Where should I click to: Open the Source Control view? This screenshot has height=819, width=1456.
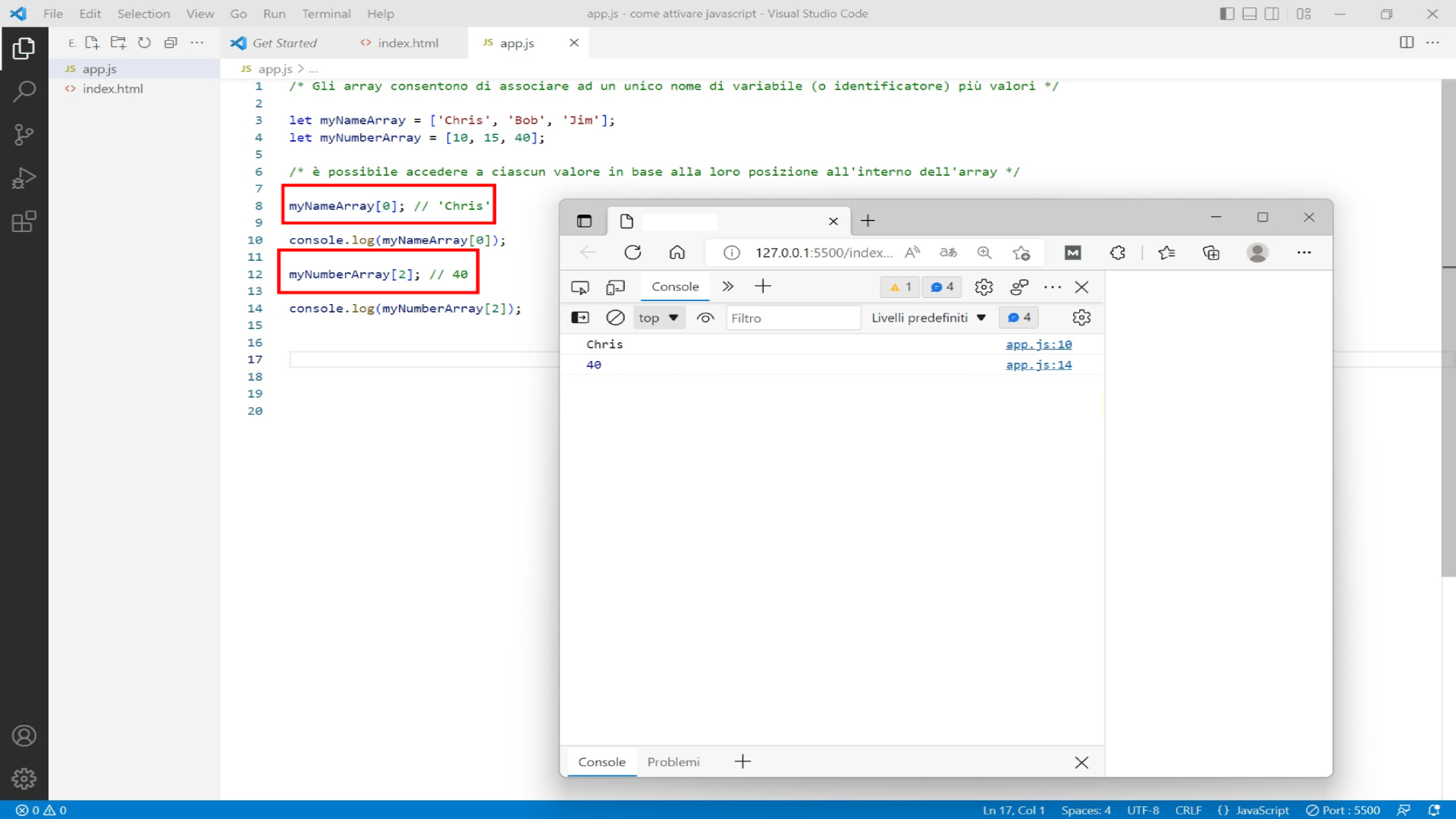[x=24, y=134]
